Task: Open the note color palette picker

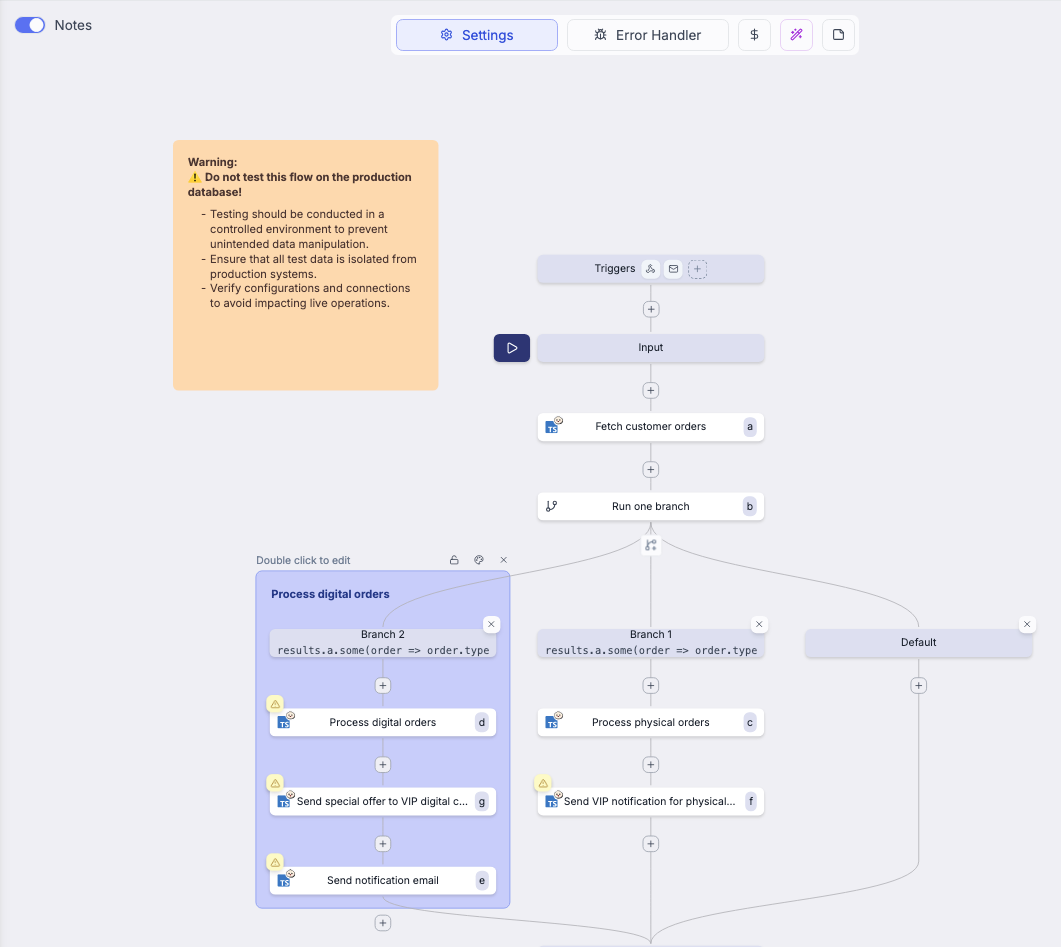Action: (479, 560)
